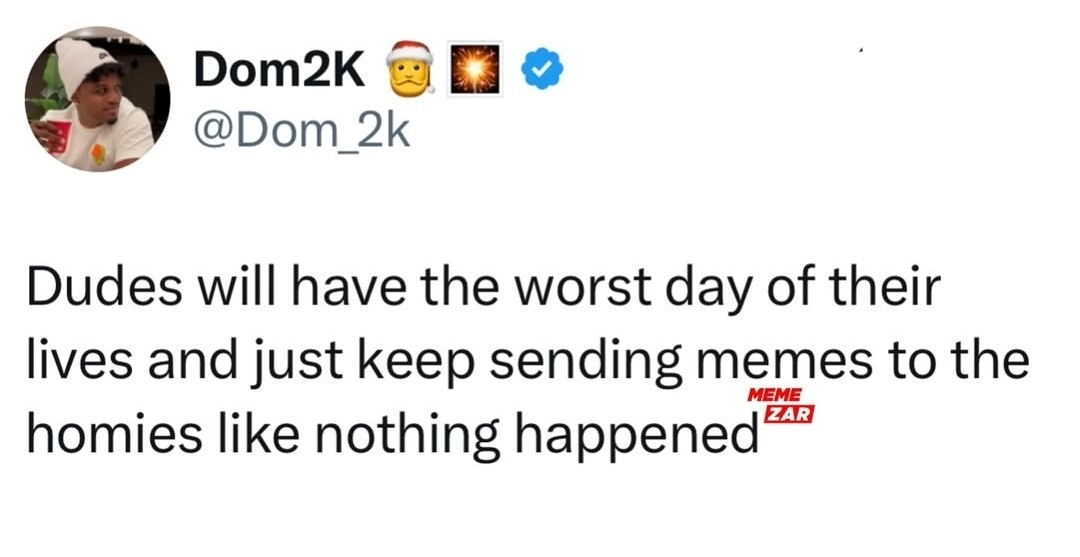Click the word "lives" in the tweet
Image resolution: width=1080 pixels, height=557 pixels.
74,362
